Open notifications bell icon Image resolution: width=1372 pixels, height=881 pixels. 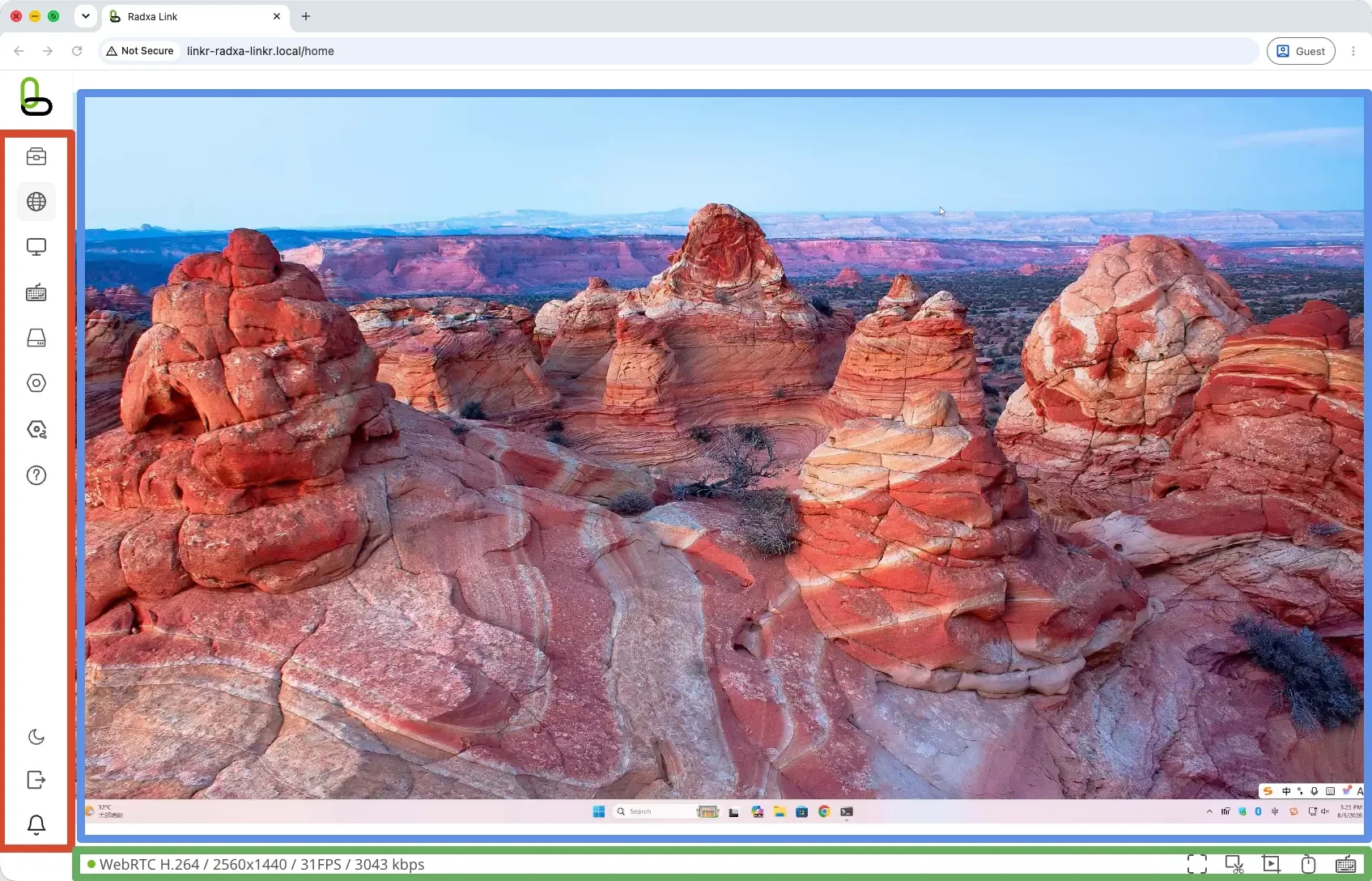(x=36, y=825)
